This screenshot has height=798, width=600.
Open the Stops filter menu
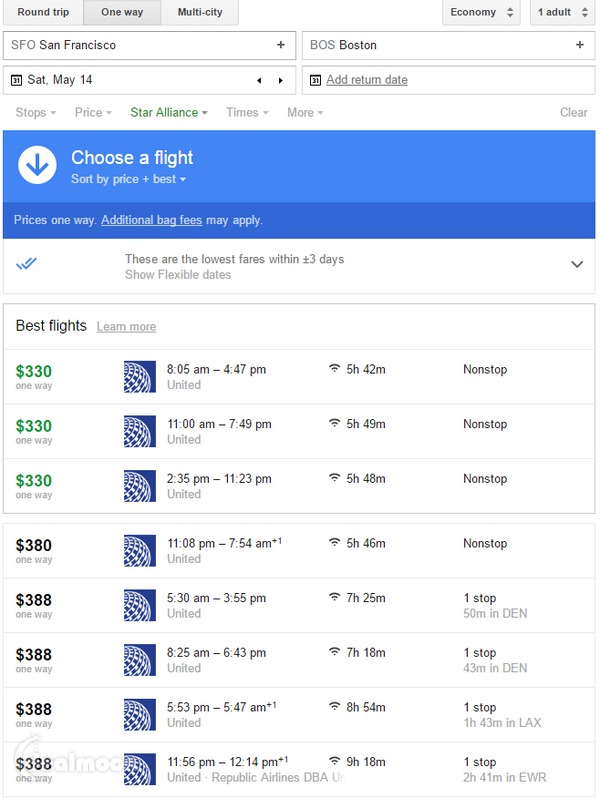click(x=35, y=113)
